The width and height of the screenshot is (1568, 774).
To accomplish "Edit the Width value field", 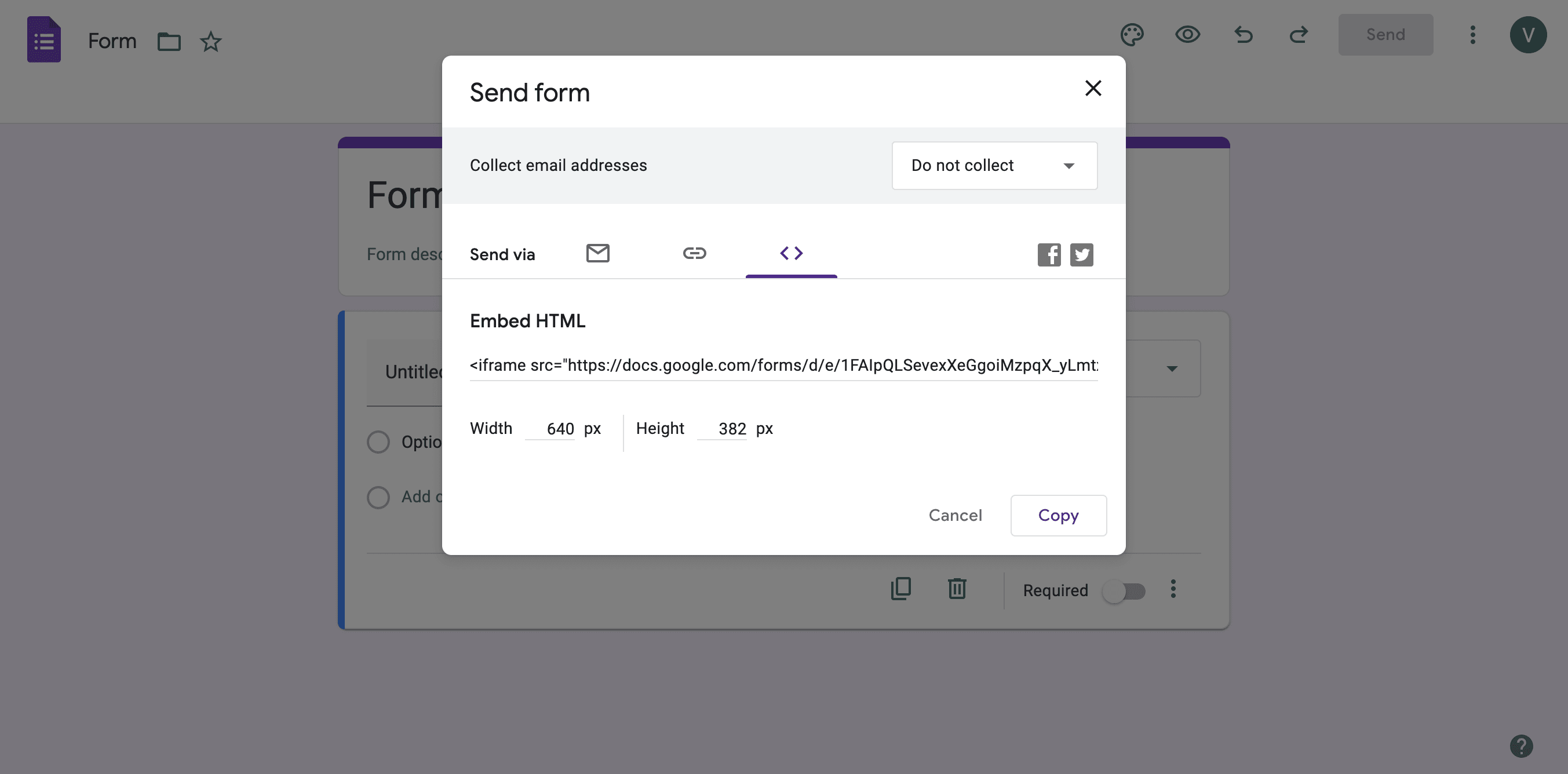I will point(550,428).
